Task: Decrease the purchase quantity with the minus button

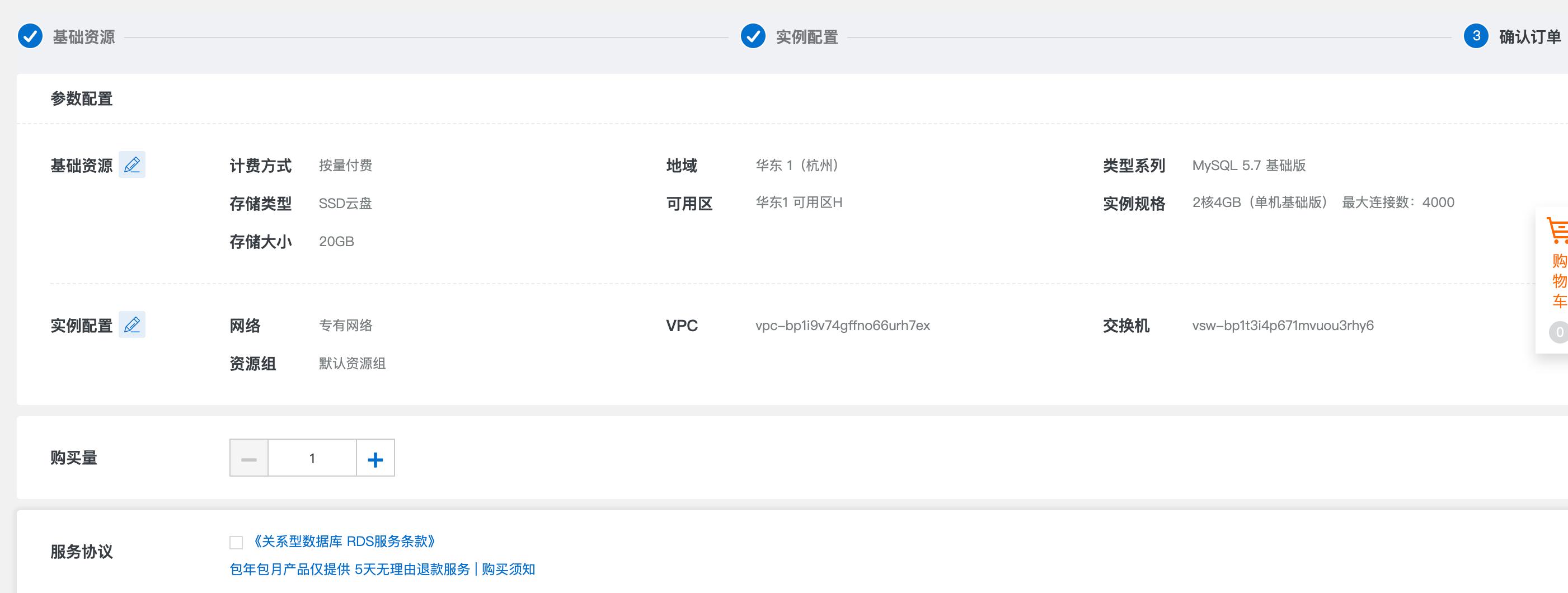Action: pyautogui.click(x=248, y=458)
